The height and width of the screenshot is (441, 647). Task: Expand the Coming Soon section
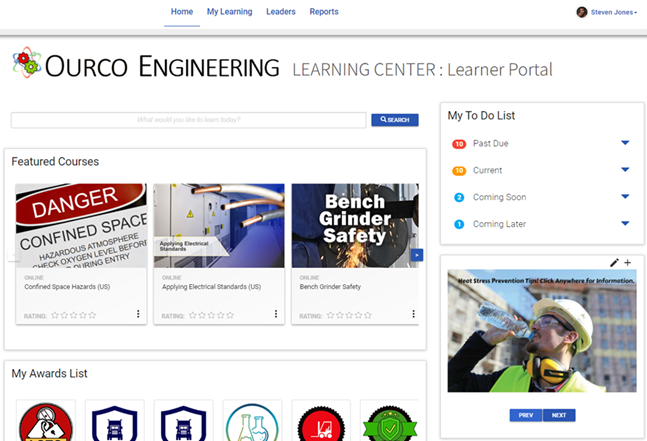(x=625, y=197)
